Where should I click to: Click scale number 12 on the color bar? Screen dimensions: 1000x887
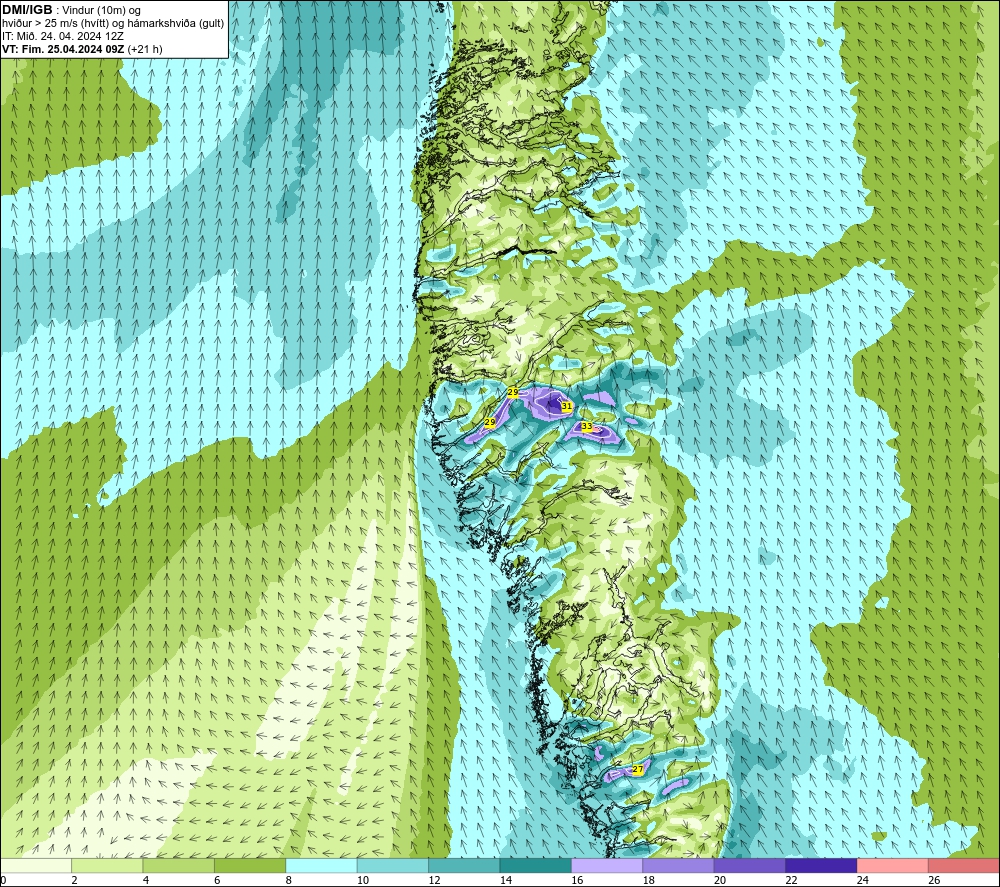click(x=434, y=880)
